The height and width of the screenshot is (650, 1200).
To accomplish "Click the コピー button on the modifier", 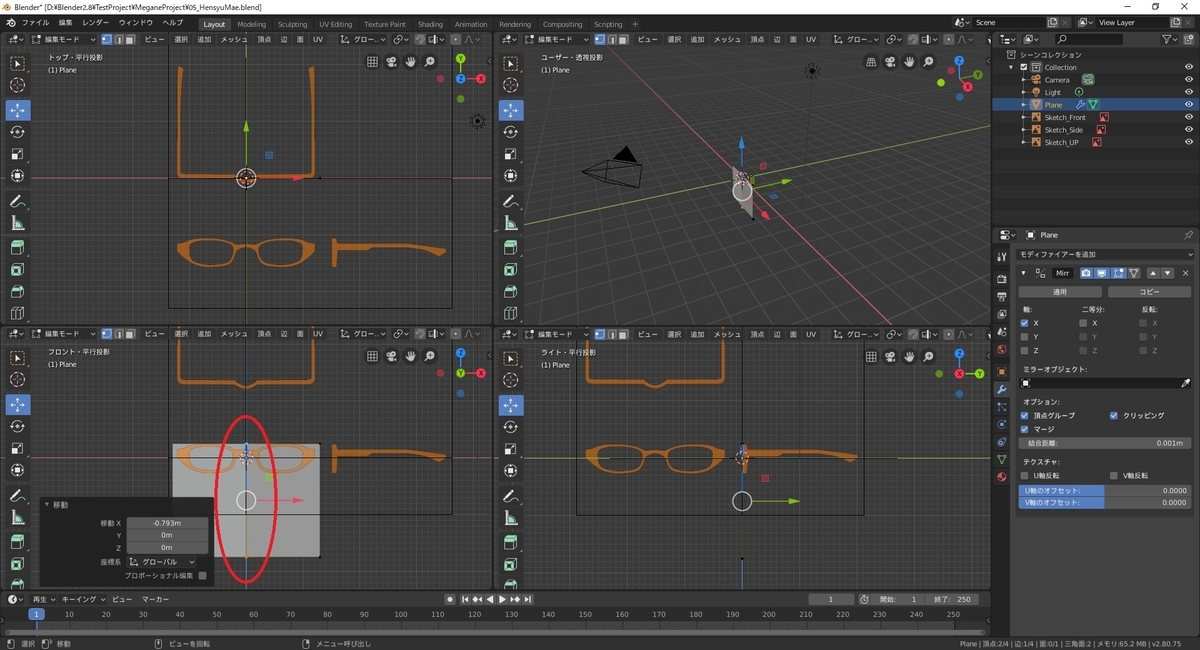I will point(1149,292).
